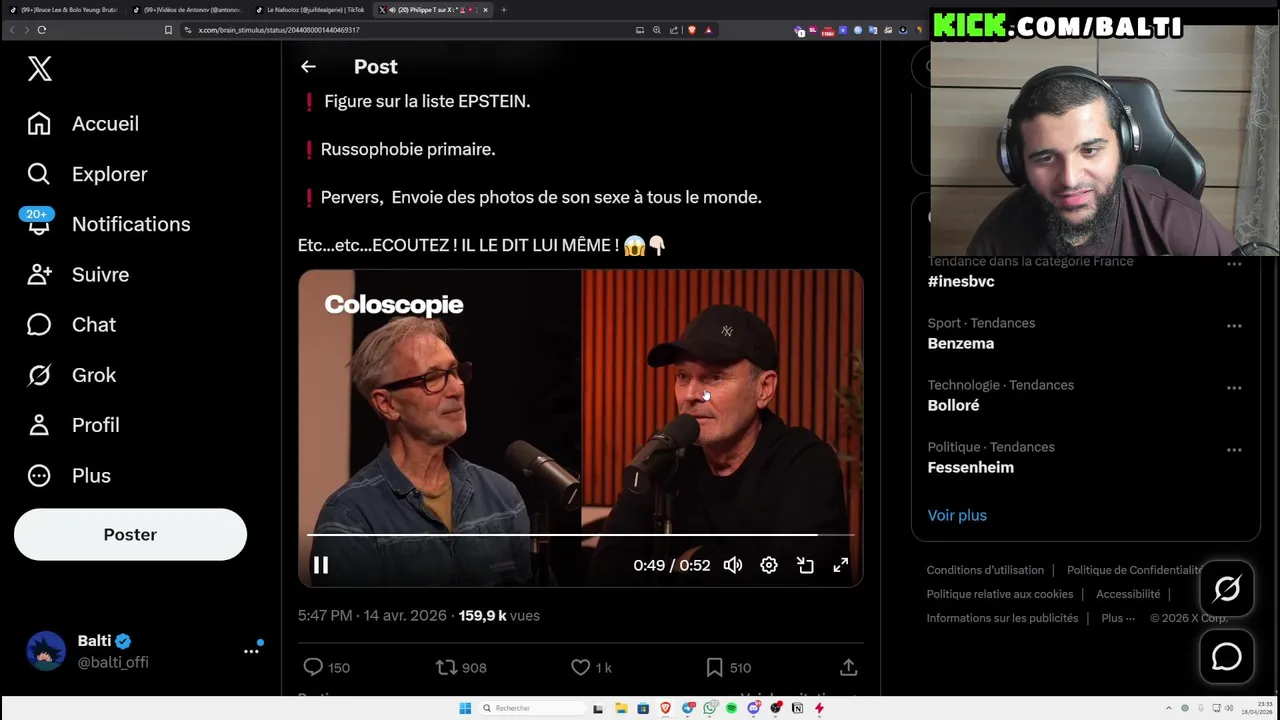The height and width of the screenshot is (720, 1280).
Task: Expand the footer Plus menu
Action: (1118, 618)
